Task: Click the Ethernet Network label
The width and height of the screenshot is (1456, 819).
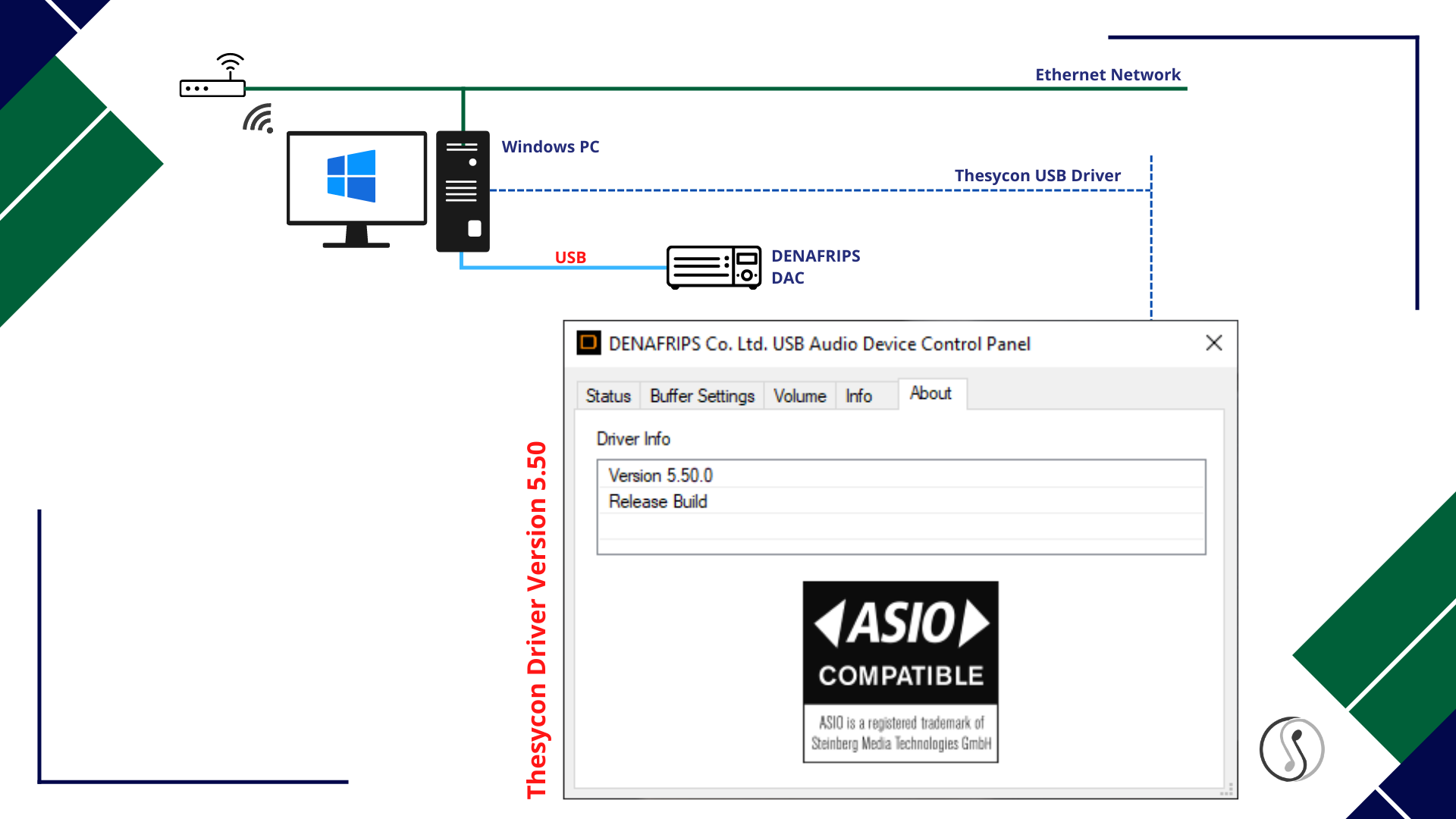Action: (1107, 74)
